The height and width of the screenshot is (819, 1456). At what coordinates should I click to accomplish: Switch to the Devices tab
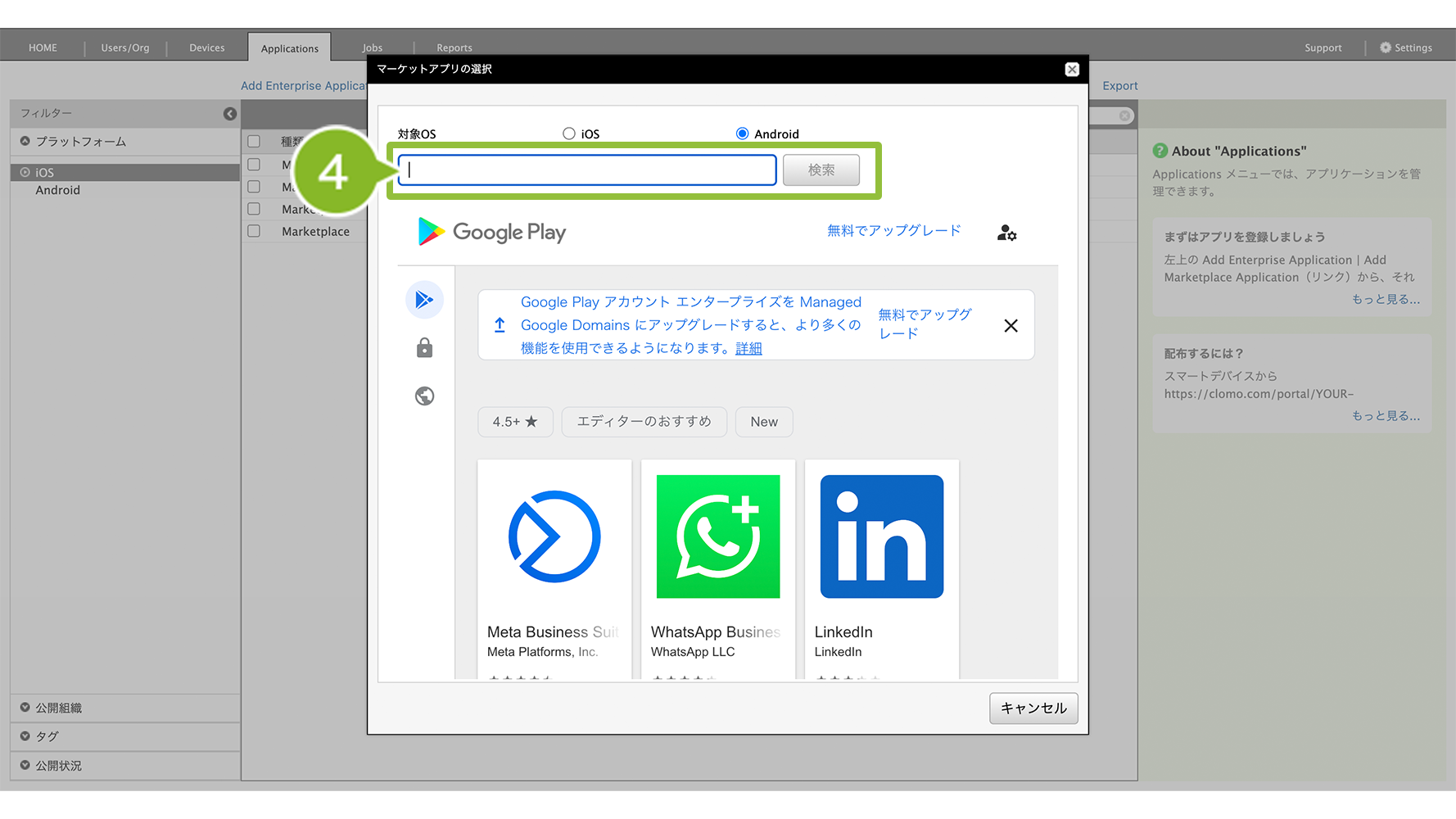[206, 48]
